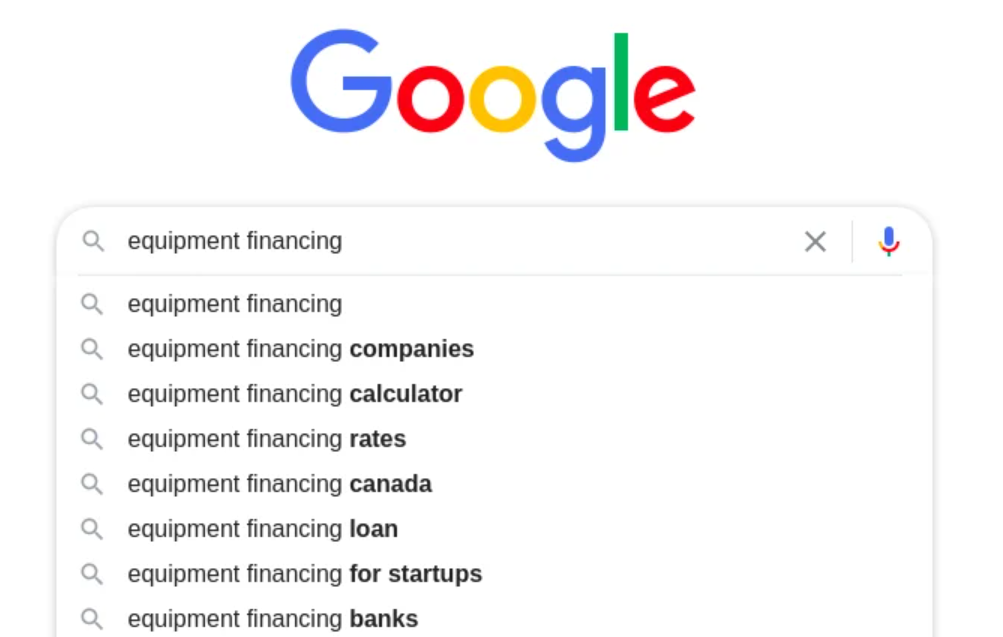
Task: Select the 'equipment financing rates' suggestion
Action: pos(266,439)
